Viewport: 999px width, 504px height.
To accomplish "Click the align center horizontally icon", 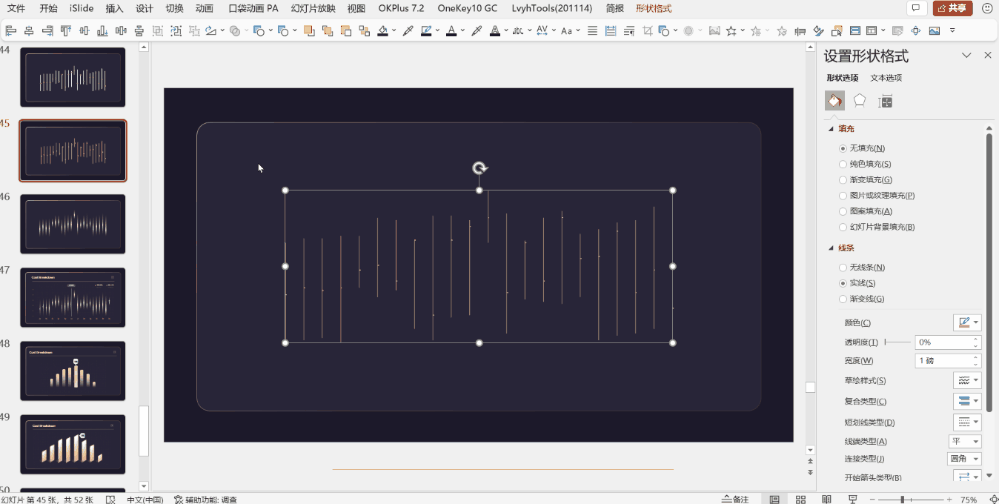I will click(29, 31).
